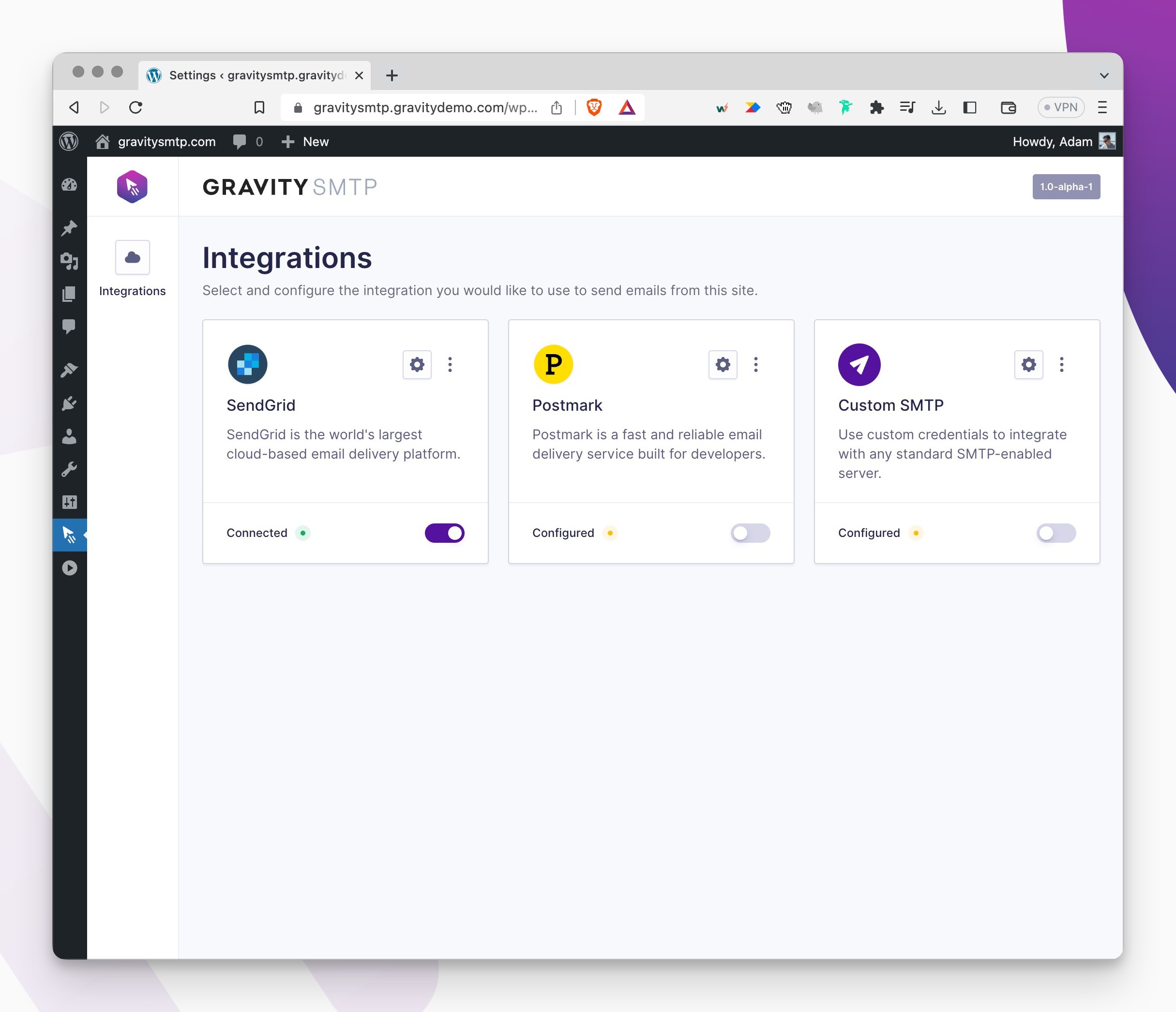Open Pages icon in admin sidebar
Screen dimensions: 1176x1012
point(69,294)
